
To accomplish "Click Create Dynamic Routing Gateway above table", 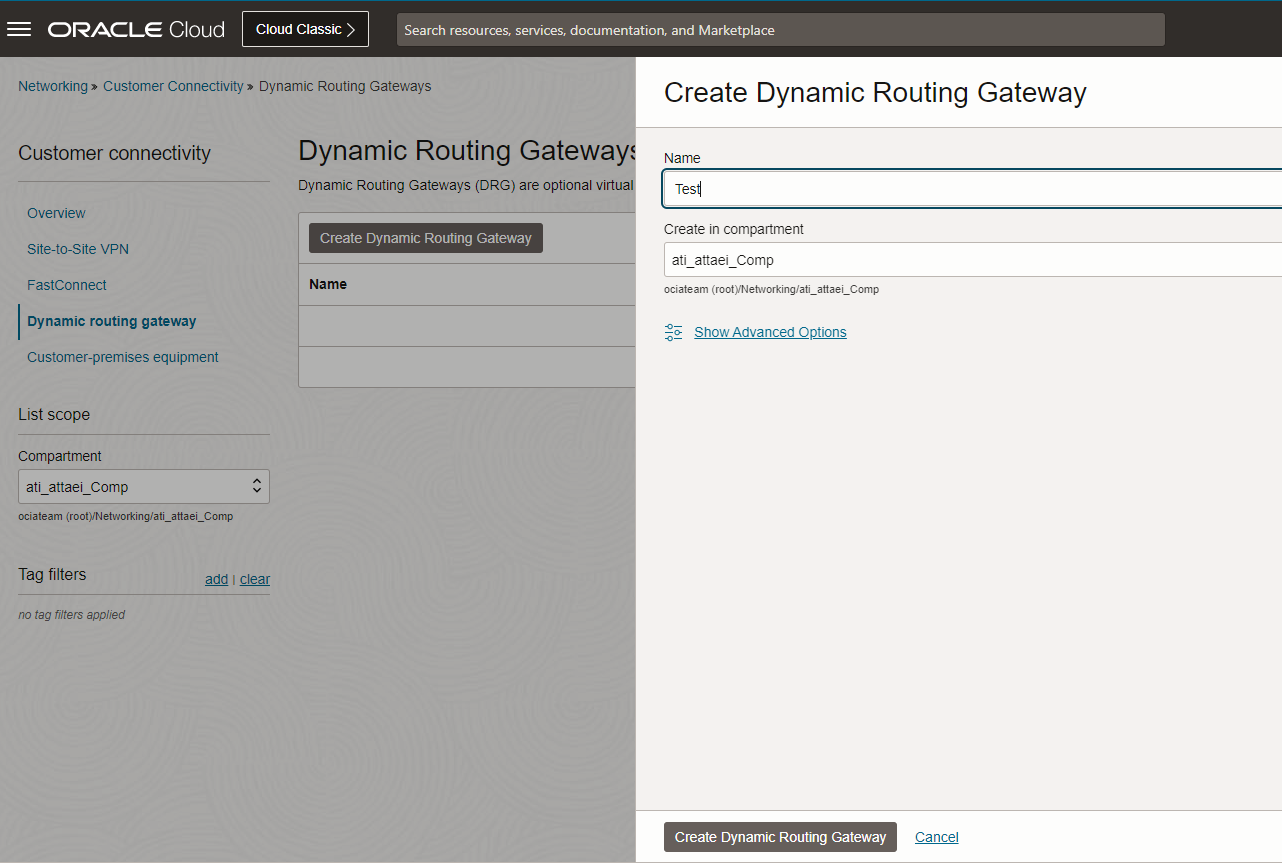I will [x=426, y=238].
